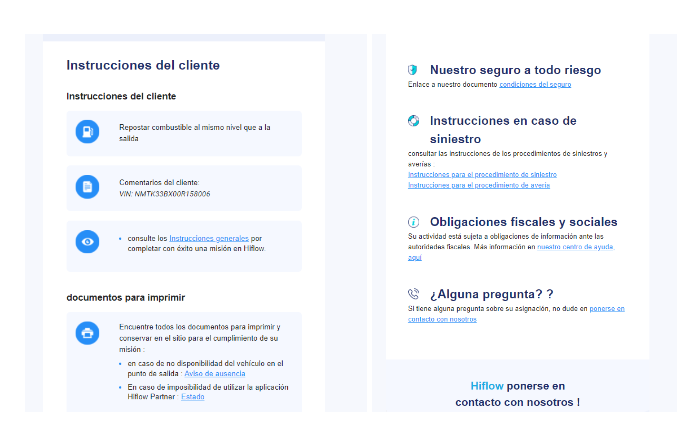Screen dimensions: 694x441
Task: Click the Nuestro seguro a todo riesgo heading
Action: click(516, 70)
